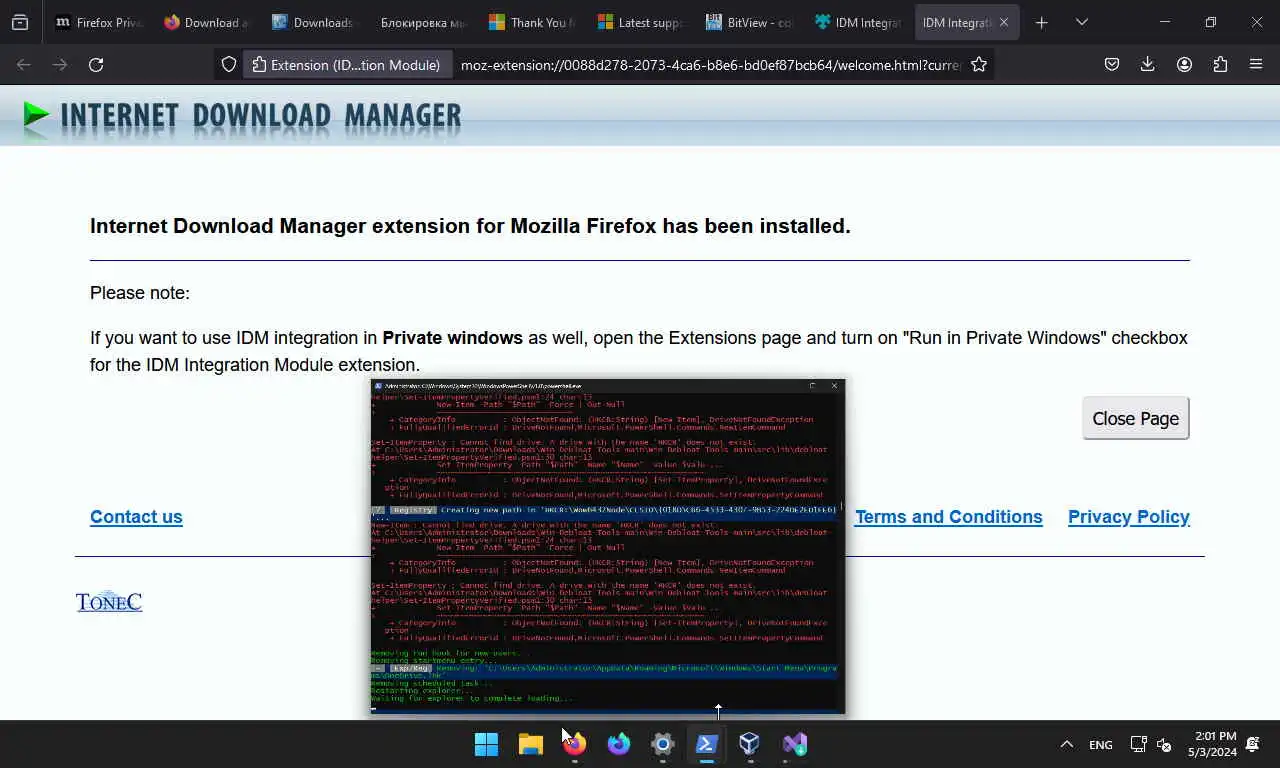
Task: Bookmark this page with the star icon
Action: coord(979,64)
